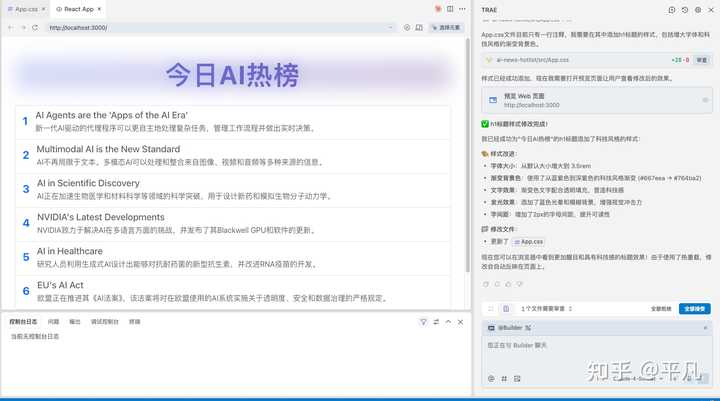720x401 pixels.
Task: Open the device/book icon beside address bar
Action: pos(419,28)
